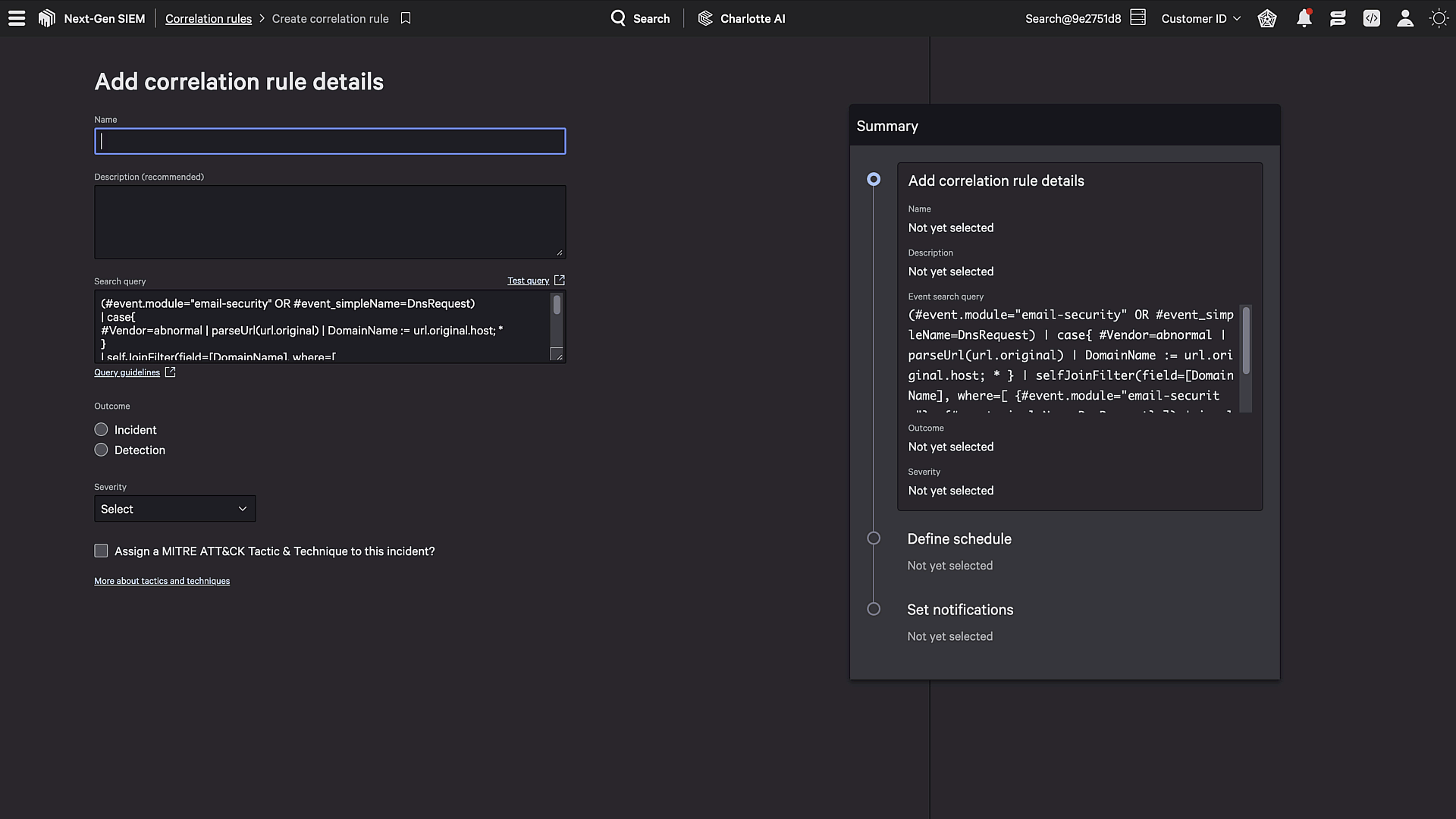The width and height of the screenshot is (1456, 819).
Task: Click the Test query external link icon
Action: [x=560, y=280]
